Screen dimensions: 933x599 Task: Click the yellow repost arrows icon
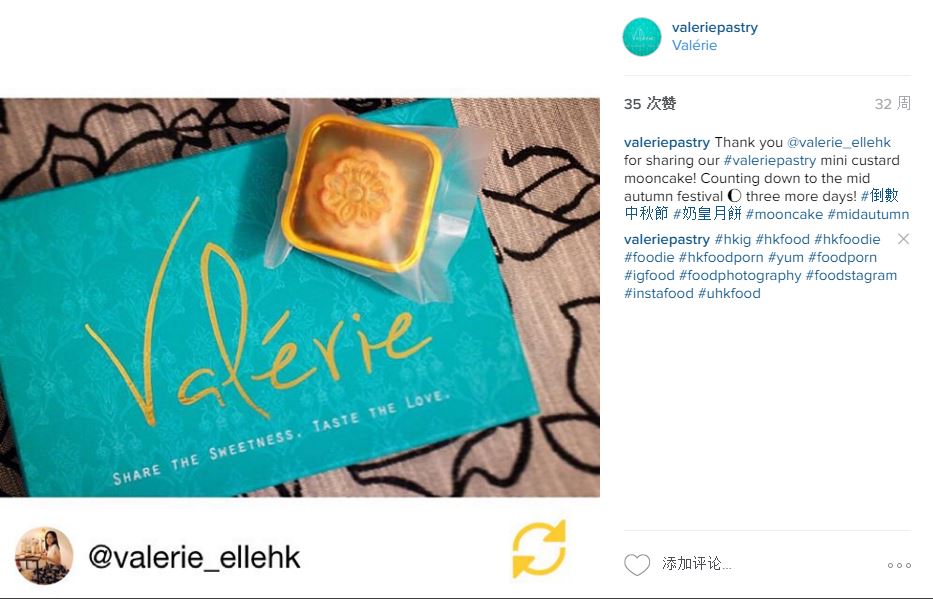(538, 550)
